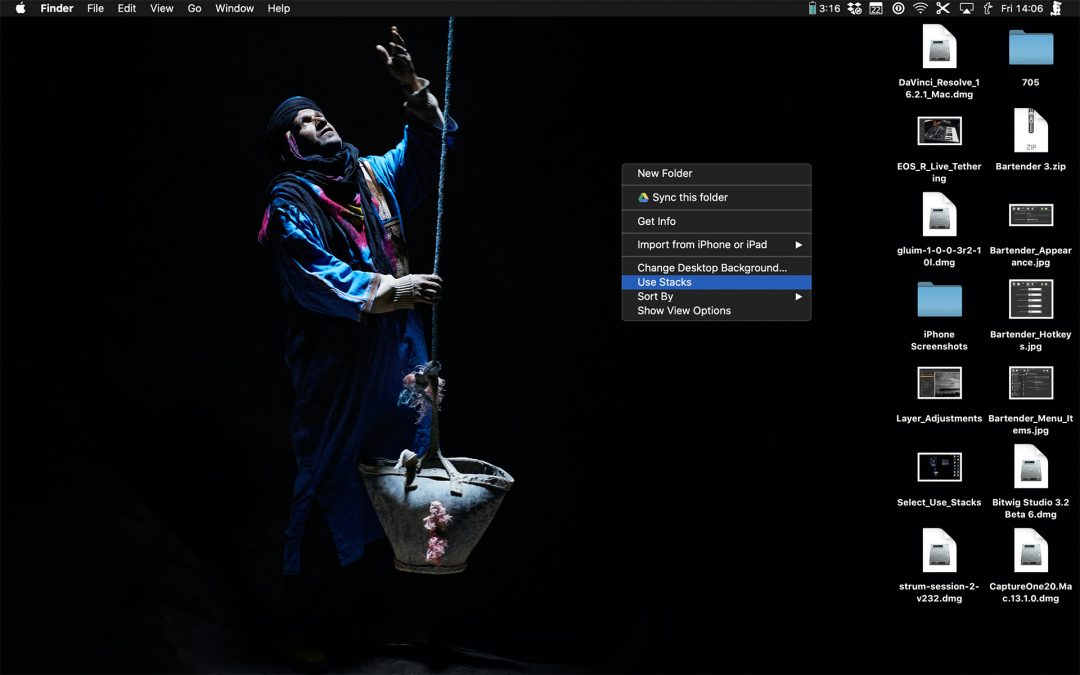Screen dimensions: 1080x675
Task: Select Show View Options entry
Action: pos(684,310)
